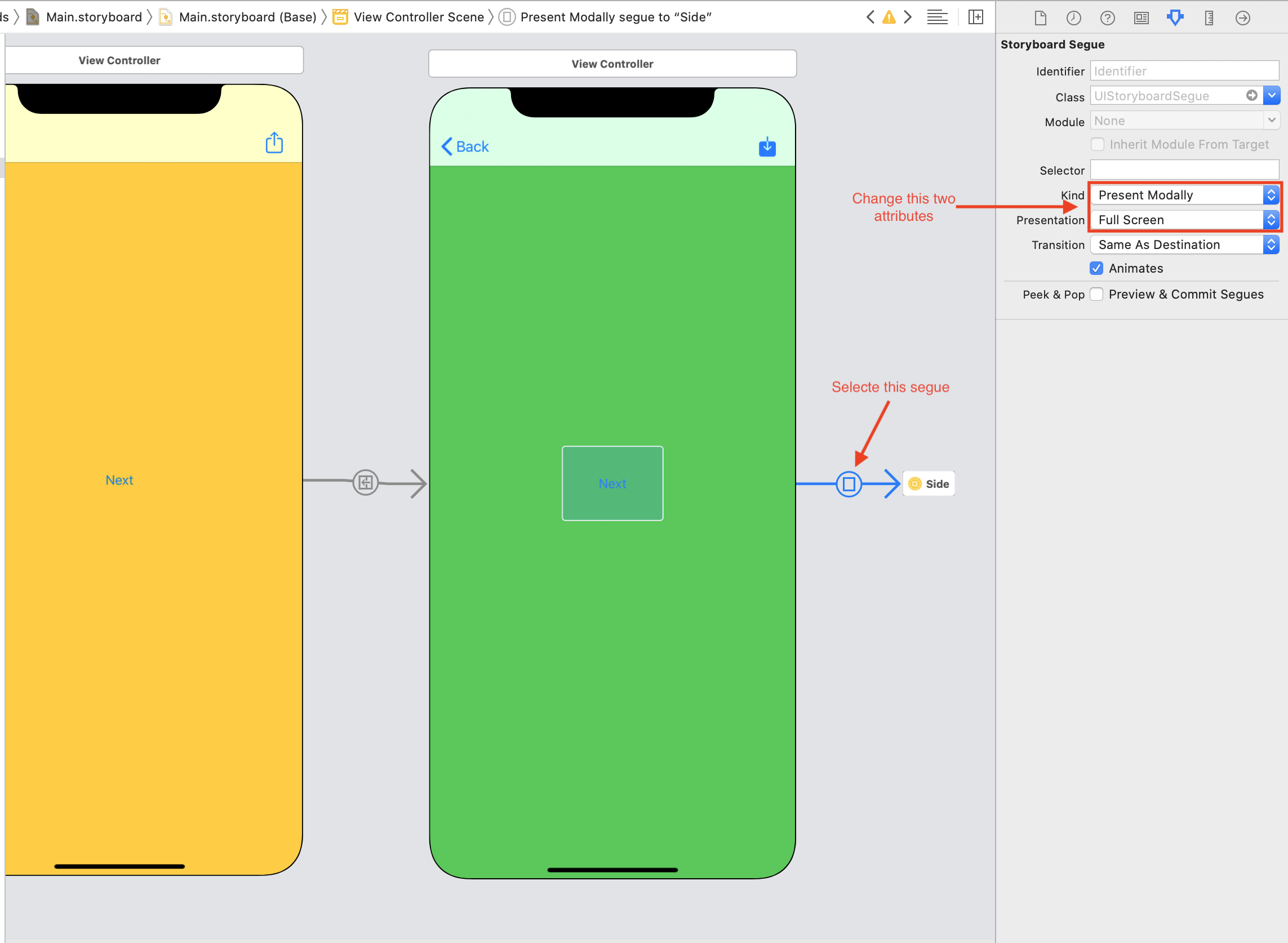Click the Next button inside green view controller
The width and height of the screenshot is (1288, 943).
click(612, 483)
